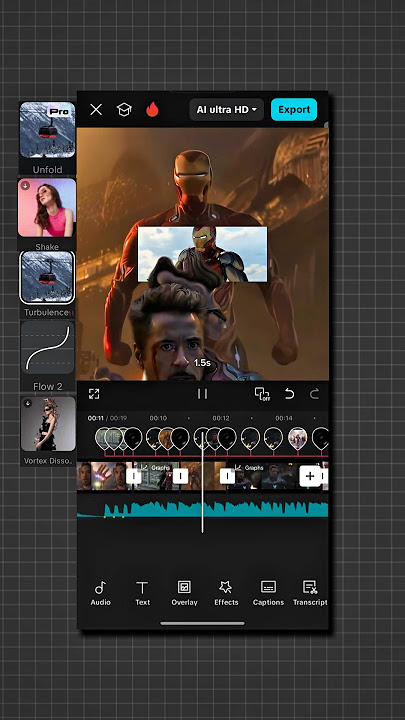Tap the home indicator bar at bottom
The width and height of the screenshot is (405, 720).
pos(202,623)
